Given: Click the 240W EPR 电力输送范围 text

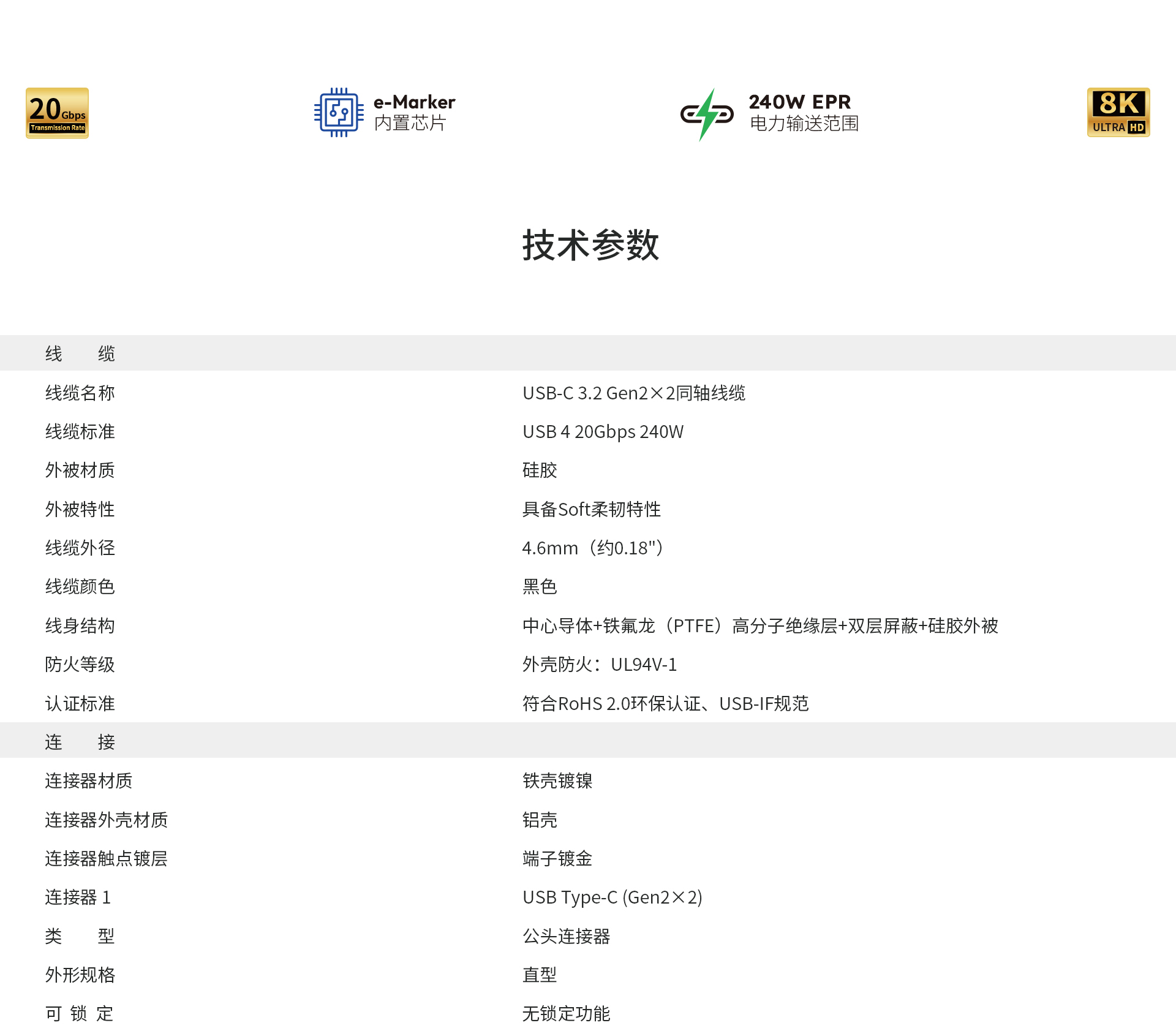Looking at the screenshot, I should coord(803,113).
